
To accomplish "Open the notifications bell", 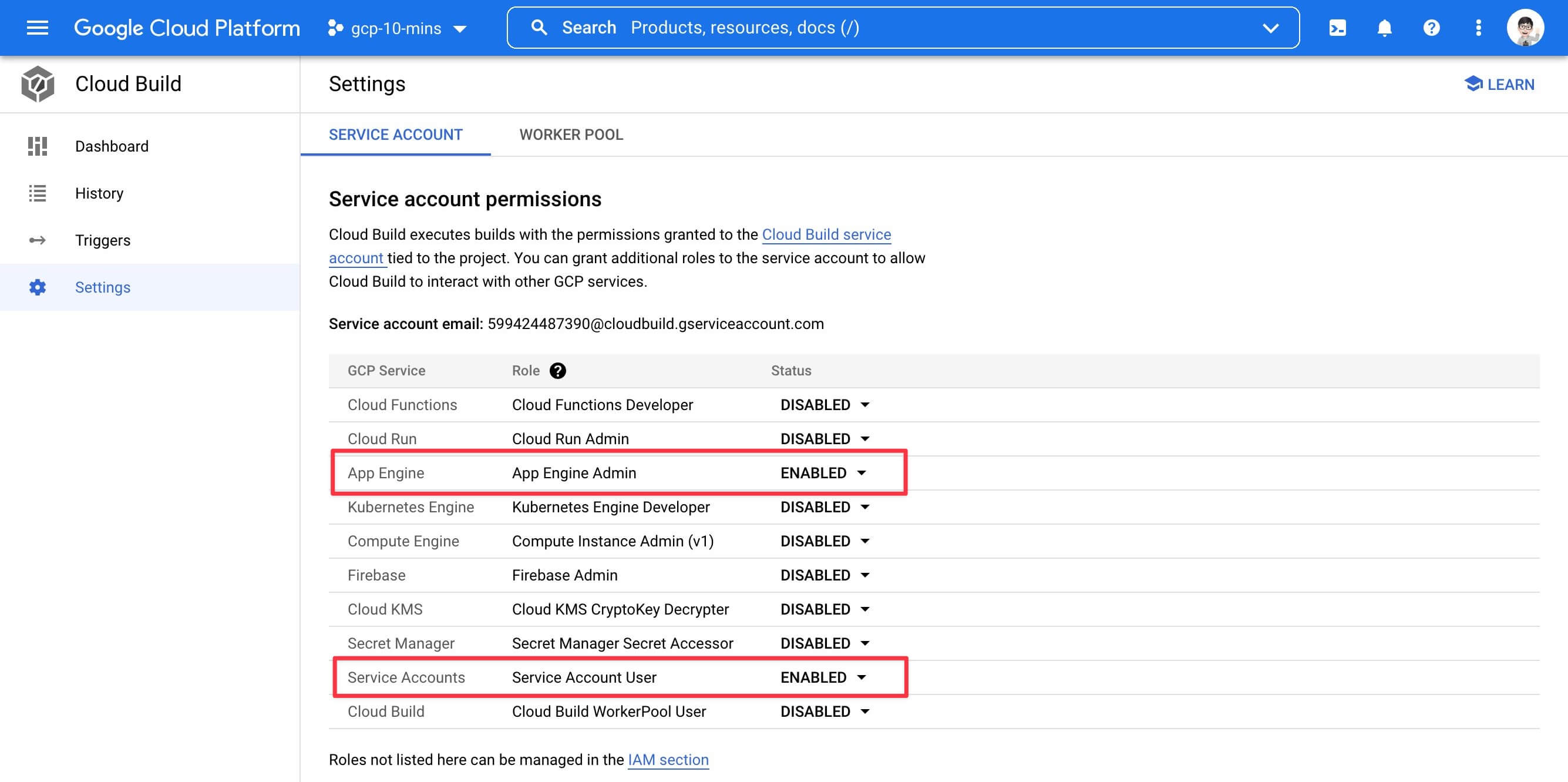I will click(x=1384, y=28).
